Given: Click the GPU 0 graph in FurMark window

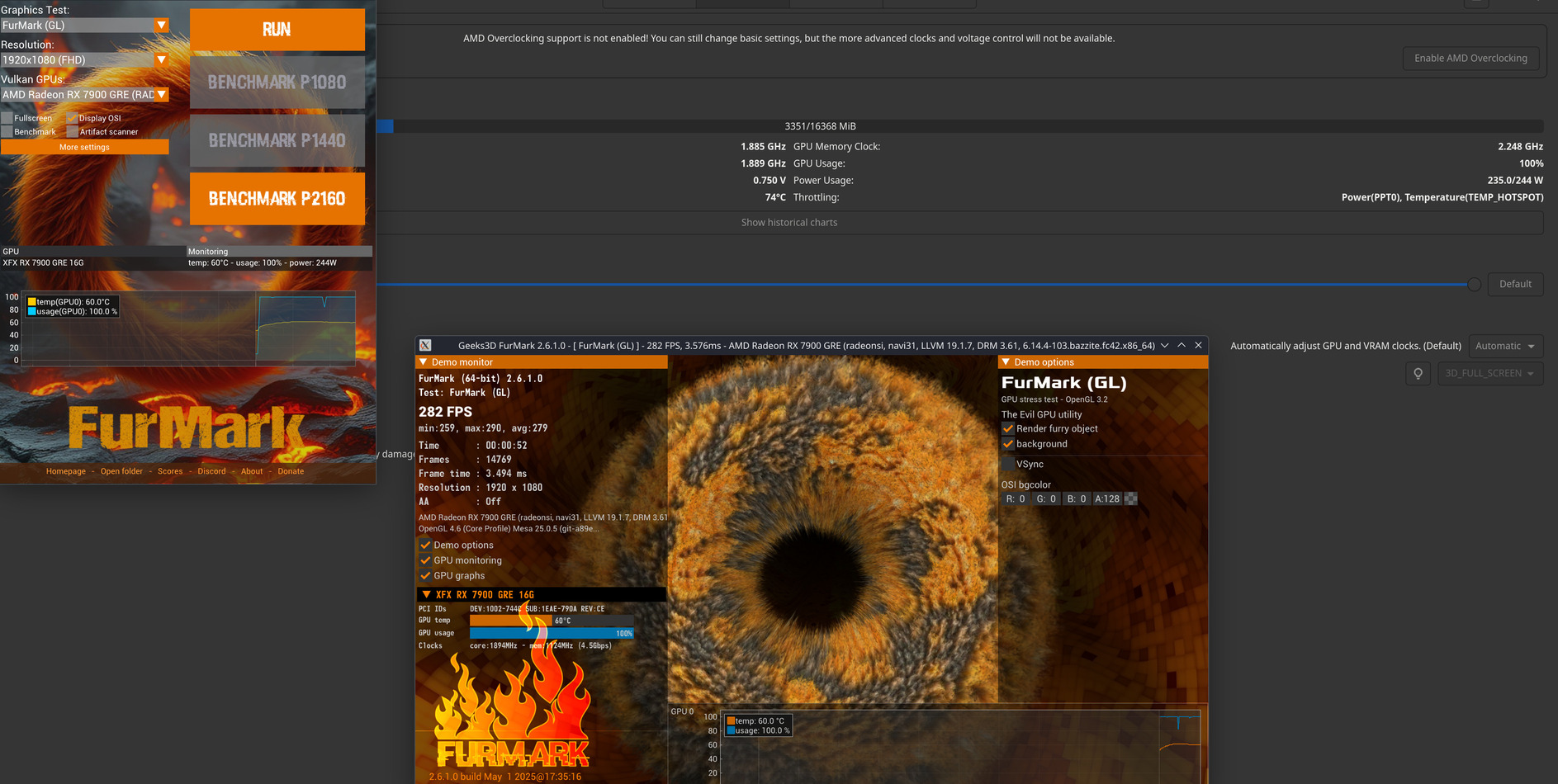Looking at the screenshot, I should (x=959, y=746).
